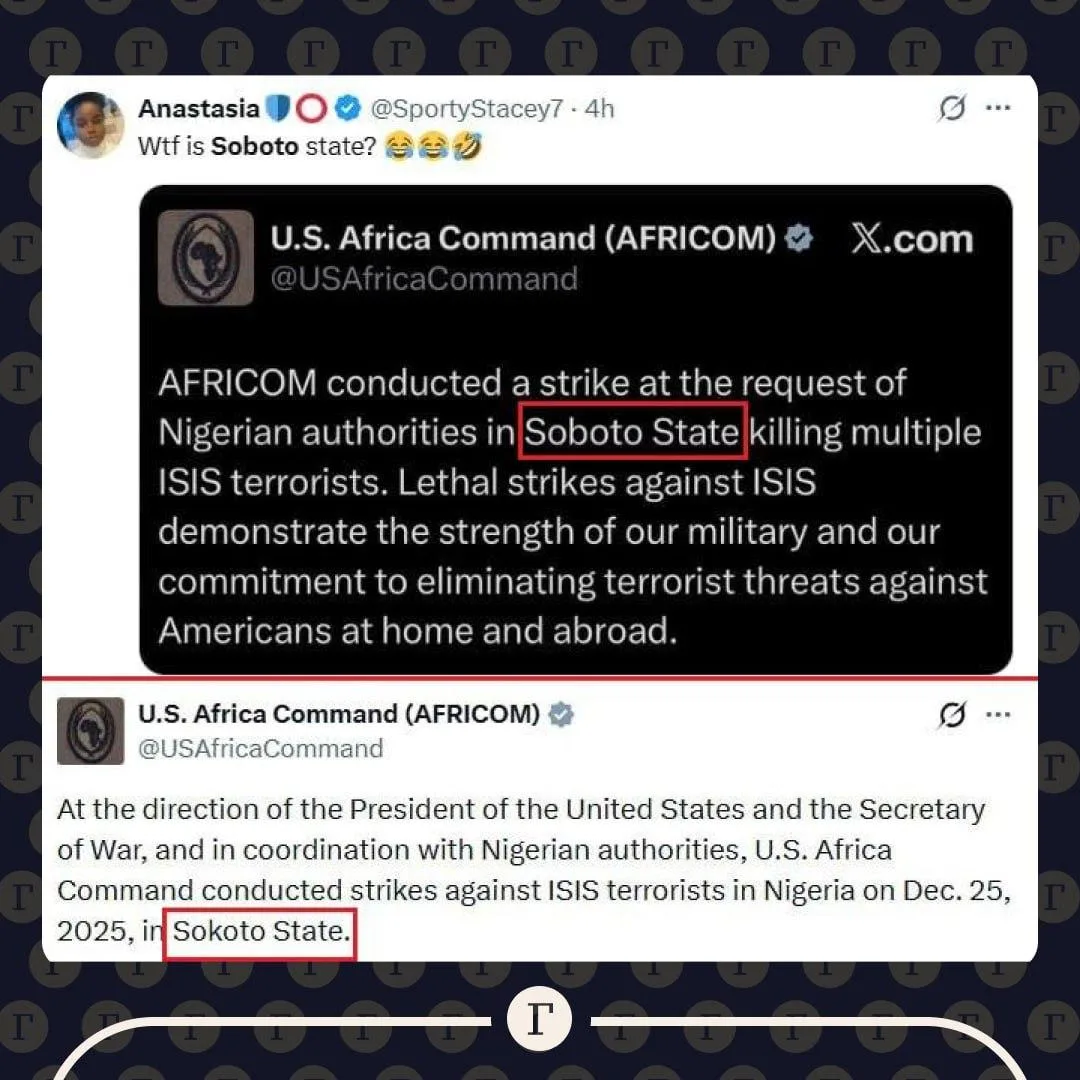Click the X.com logo in the quoted post
This screenshot has height=1080, width=1080.
click(x=911, y=239)
